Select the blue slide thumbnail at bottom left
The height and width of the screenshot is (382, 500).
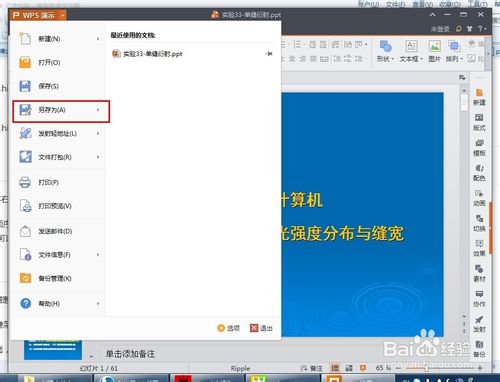[x=53, y=350]
